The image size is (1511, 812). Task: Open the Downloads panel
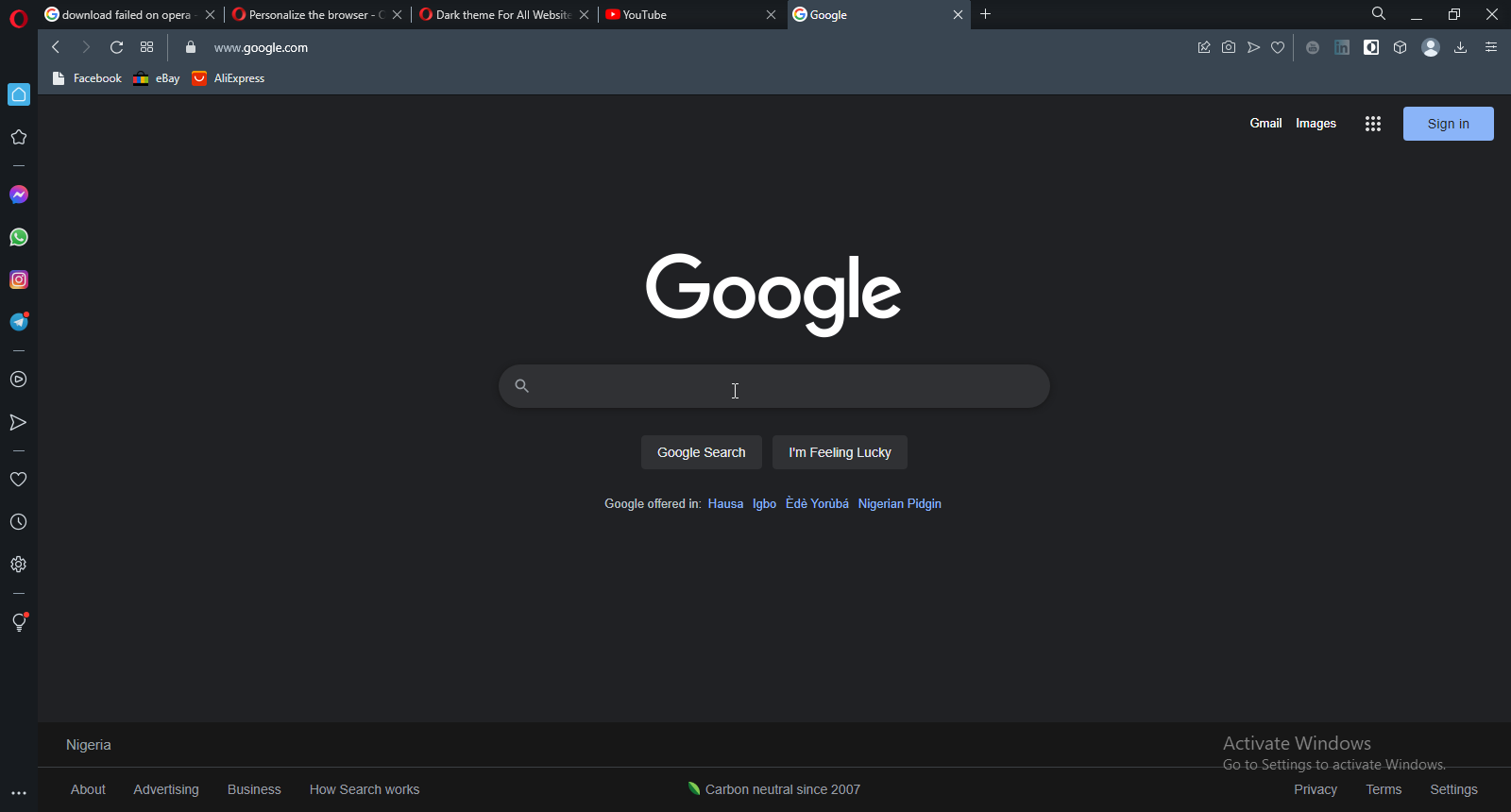1461,47
